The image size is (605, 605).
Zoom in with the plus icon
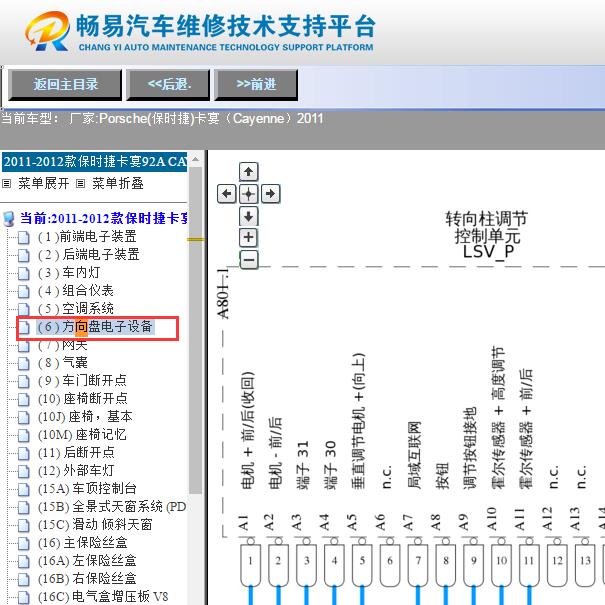pyautogui.click(x=248, y=237)
